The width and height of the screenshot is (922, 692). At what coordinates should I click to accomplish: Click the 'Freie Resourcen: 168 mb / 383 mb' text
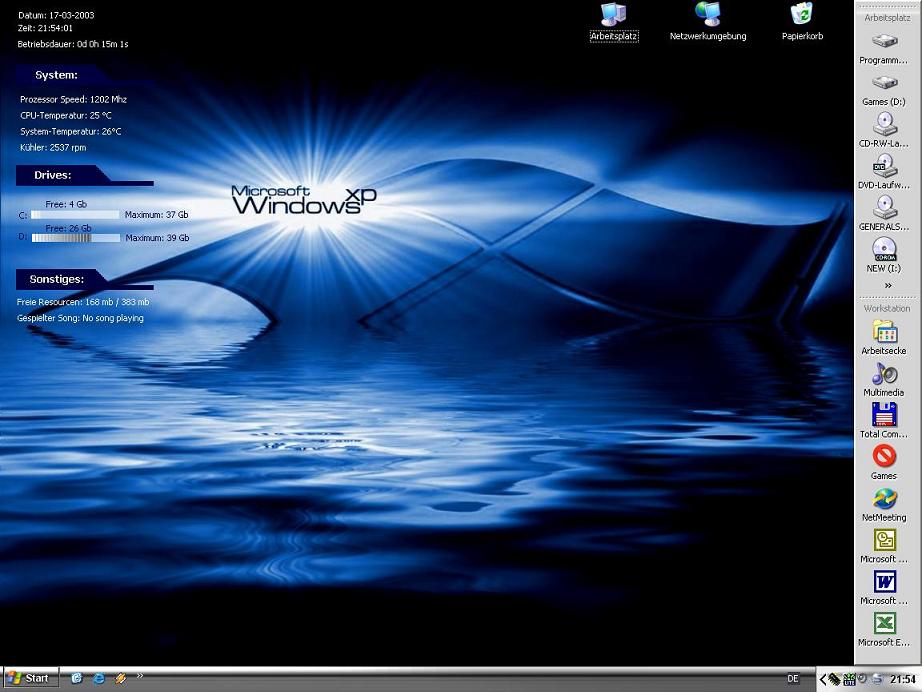click(83, 302)
